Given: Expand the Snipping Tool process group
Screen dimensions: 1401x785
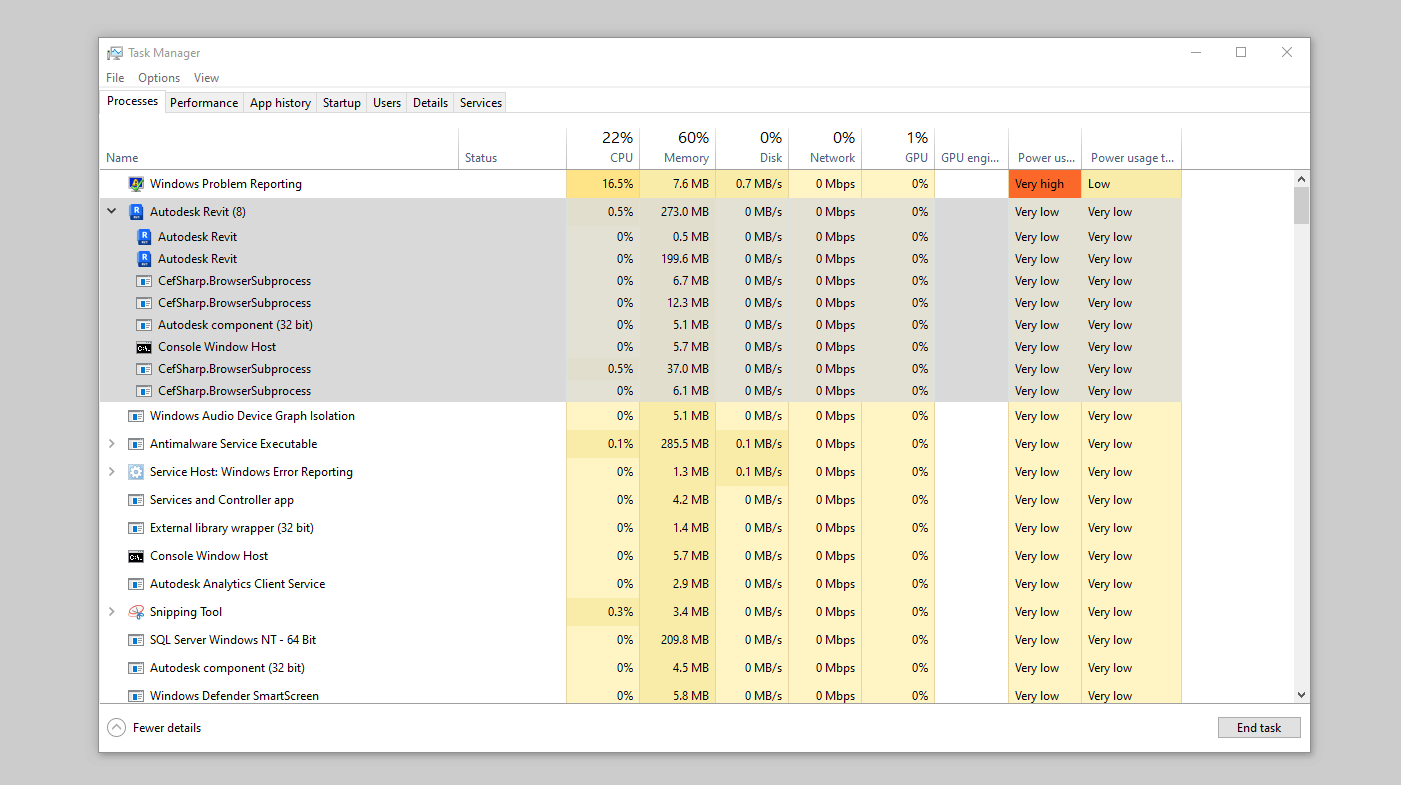Looking at the screenshot, I should (111, 611).
